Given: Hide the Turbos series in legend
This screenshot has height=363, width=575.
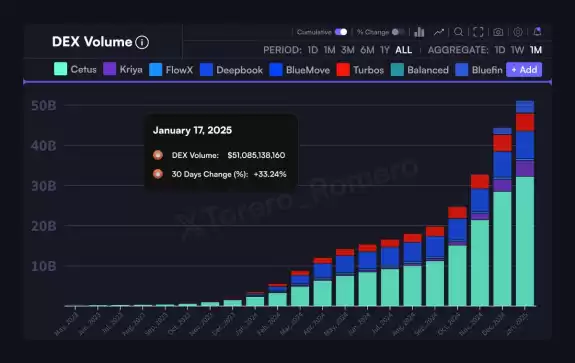Looking at the screenshot, I should tap(360, 70).
